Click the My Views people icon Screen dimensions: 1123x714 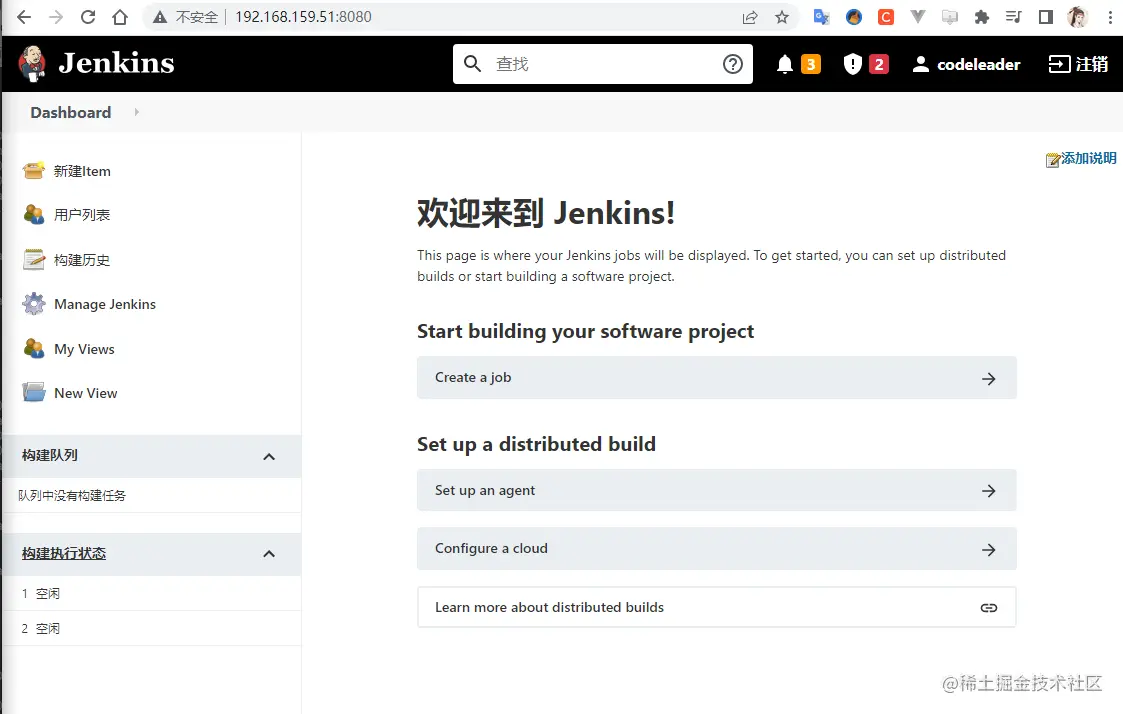[34, 348]
